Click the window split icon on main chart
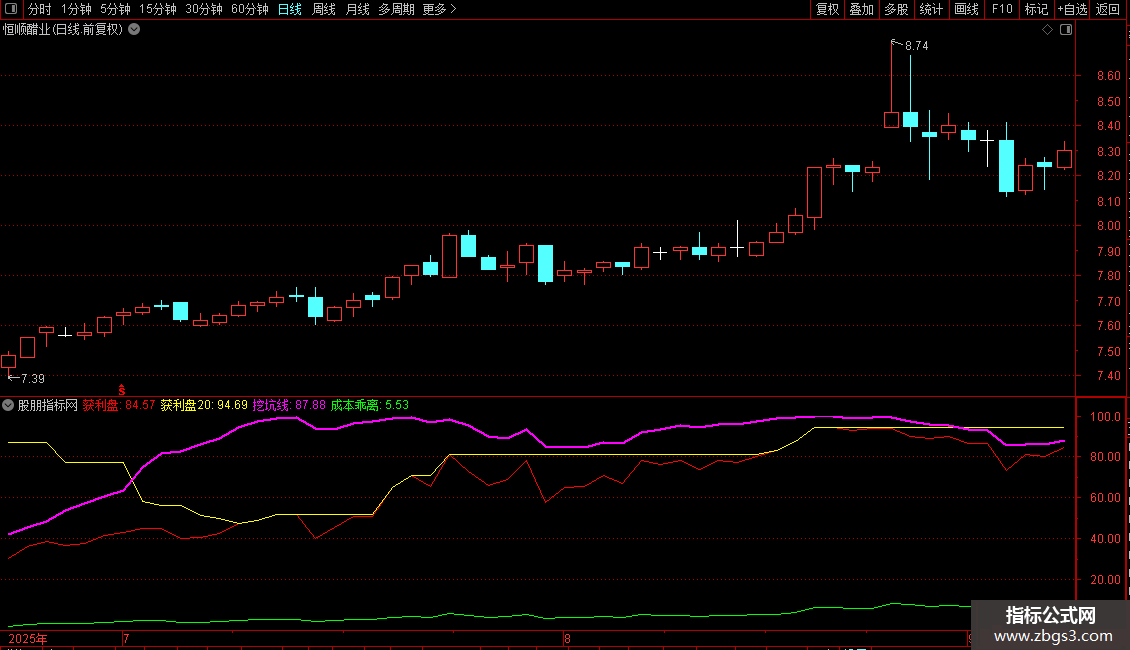The height and width of the screenshot is (650, 1130). tap(1066, 30)
